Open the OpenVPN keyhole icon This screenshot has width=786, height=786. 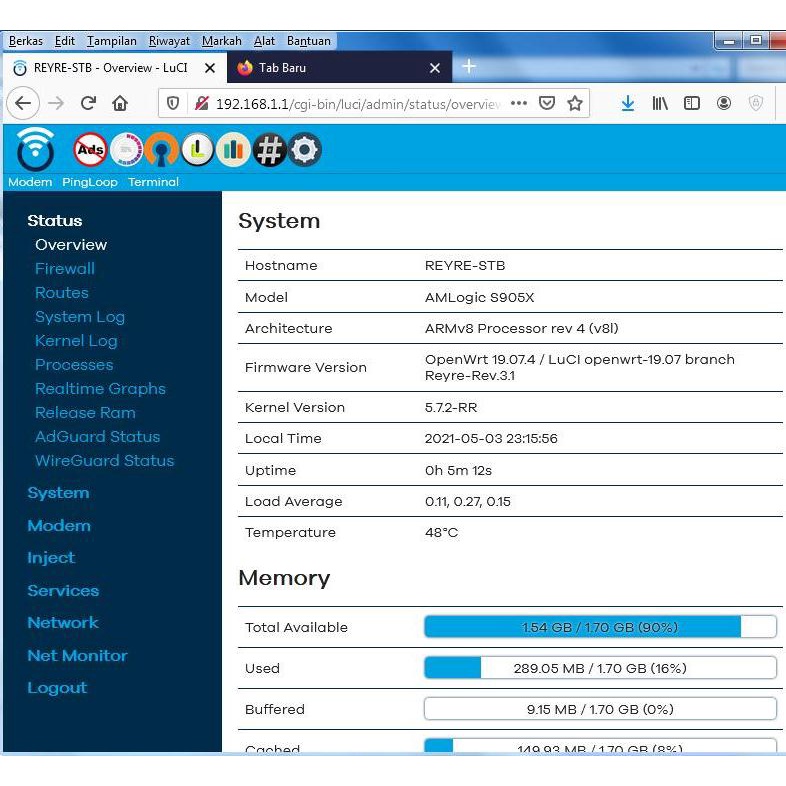coord(162,150)
